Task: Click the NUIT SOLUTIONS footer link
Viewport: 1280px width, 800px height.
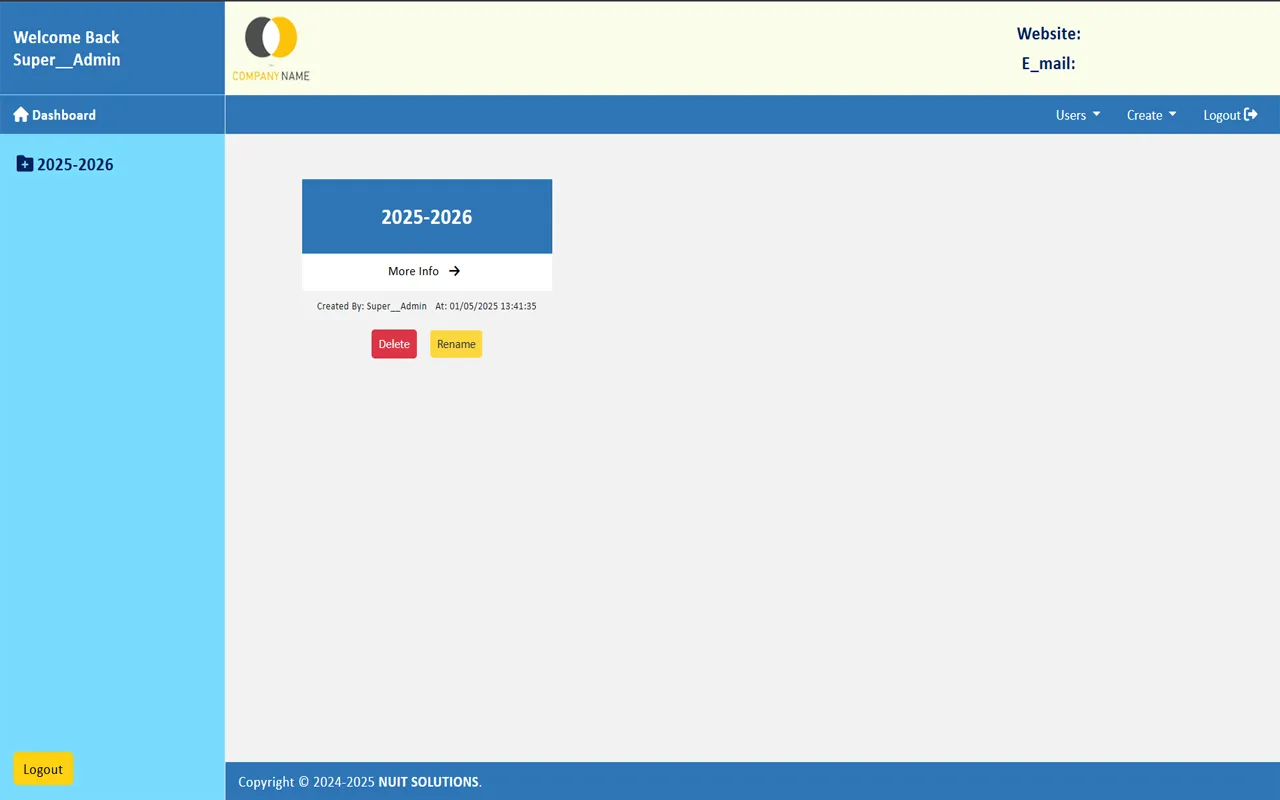Action: coord(428,782)
